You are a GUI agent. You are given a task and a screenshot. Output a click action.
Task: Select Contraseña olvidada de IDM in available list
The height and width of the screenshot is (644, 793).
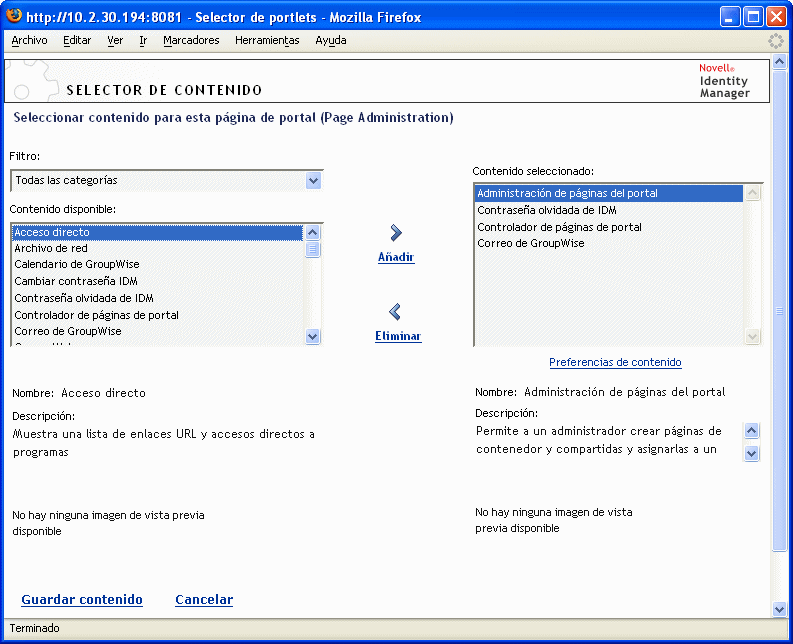point(157,298)
